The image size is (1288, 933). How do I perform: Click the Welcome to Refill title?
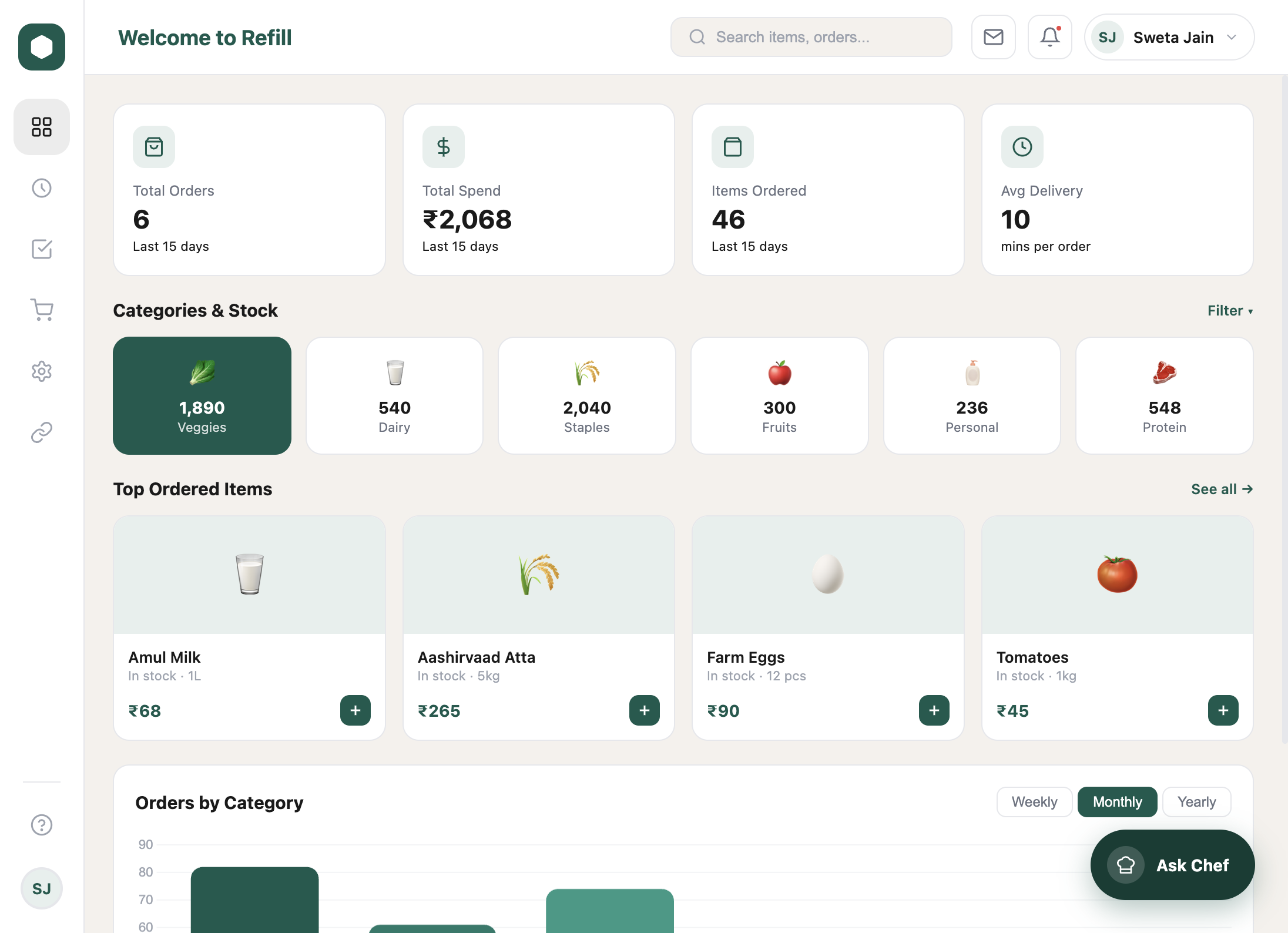205,38
